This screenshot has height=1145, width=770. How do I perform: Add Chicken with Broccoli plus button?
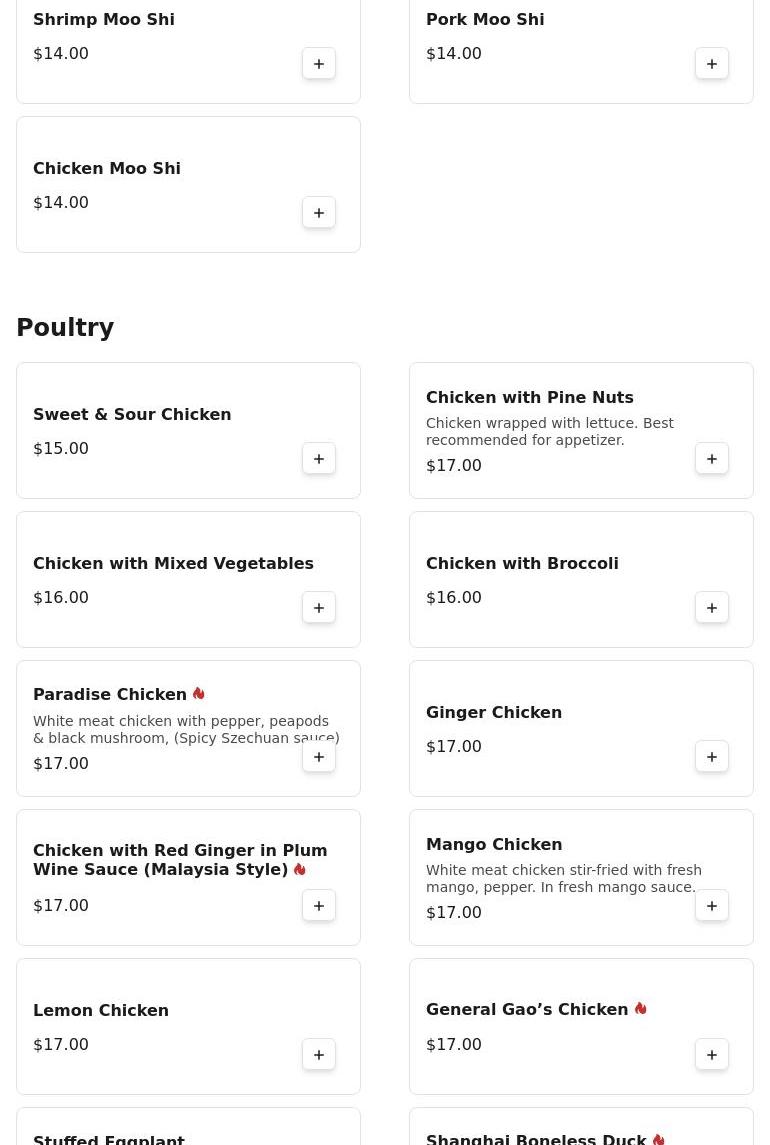tap(712, 608)
